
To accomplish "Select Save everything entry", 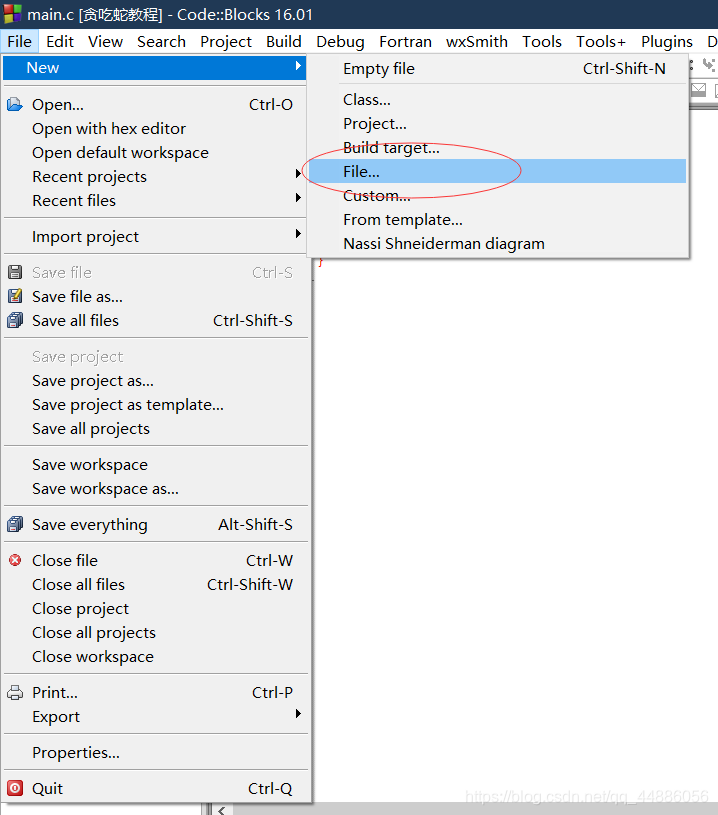I will (154, 524).
